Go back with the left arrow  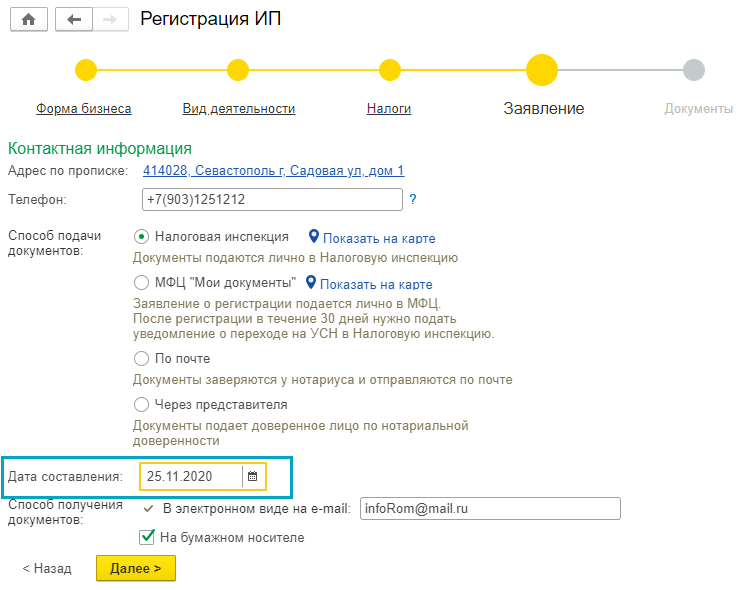(x=73, y=20)
